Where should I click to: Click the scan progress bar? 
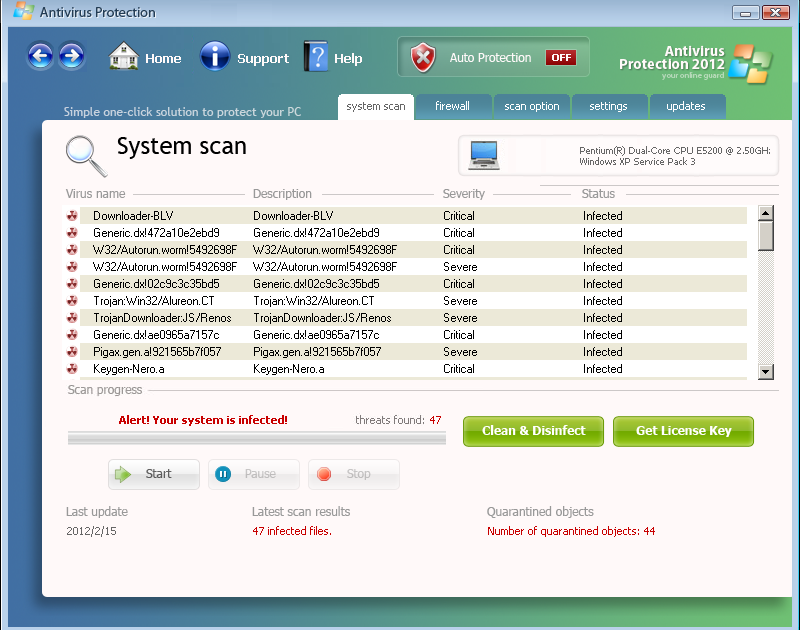tap(257, 438)
